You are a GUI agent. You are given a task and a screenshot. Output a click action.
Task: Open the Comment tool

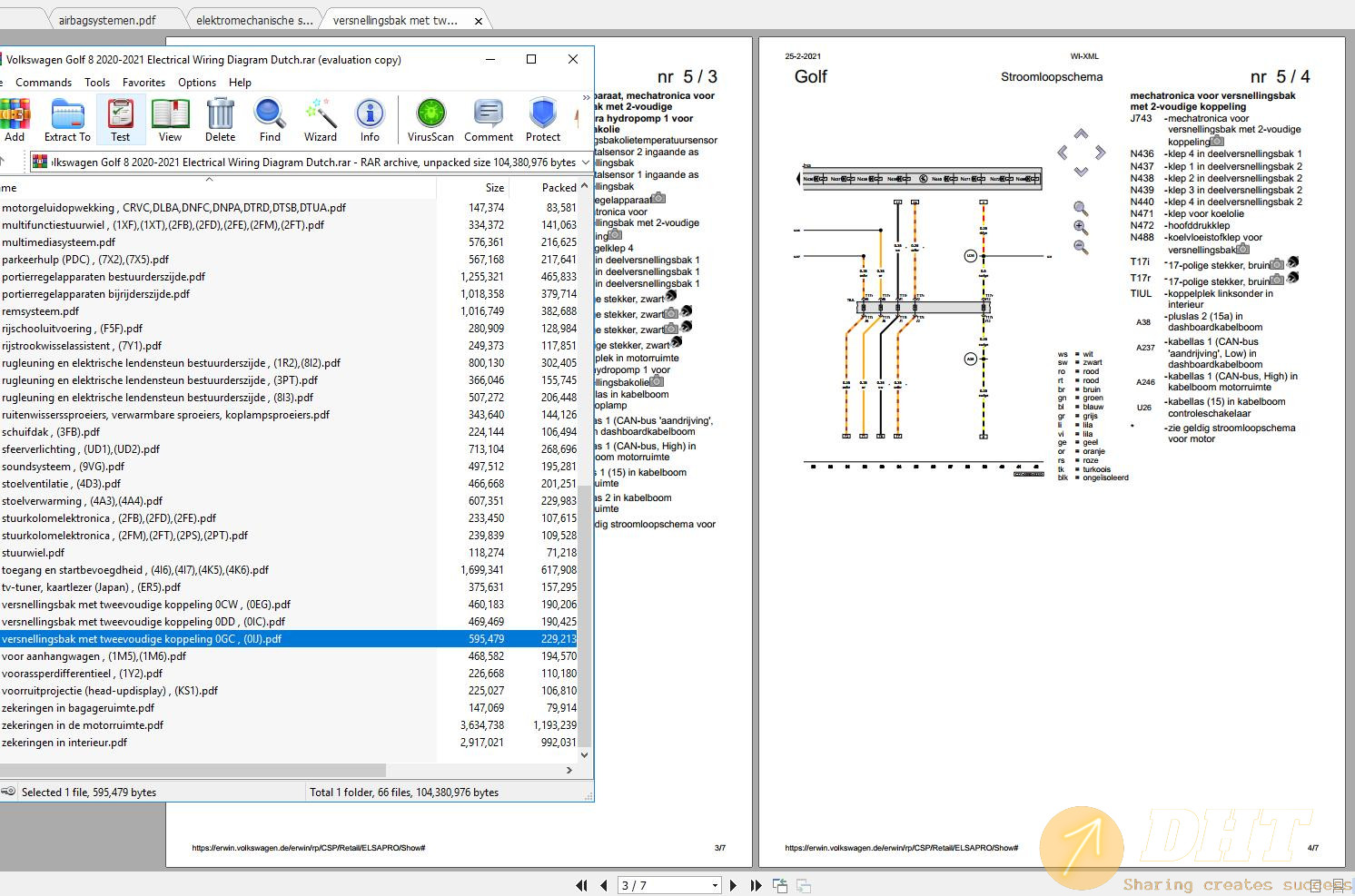(x=489, y=120)
